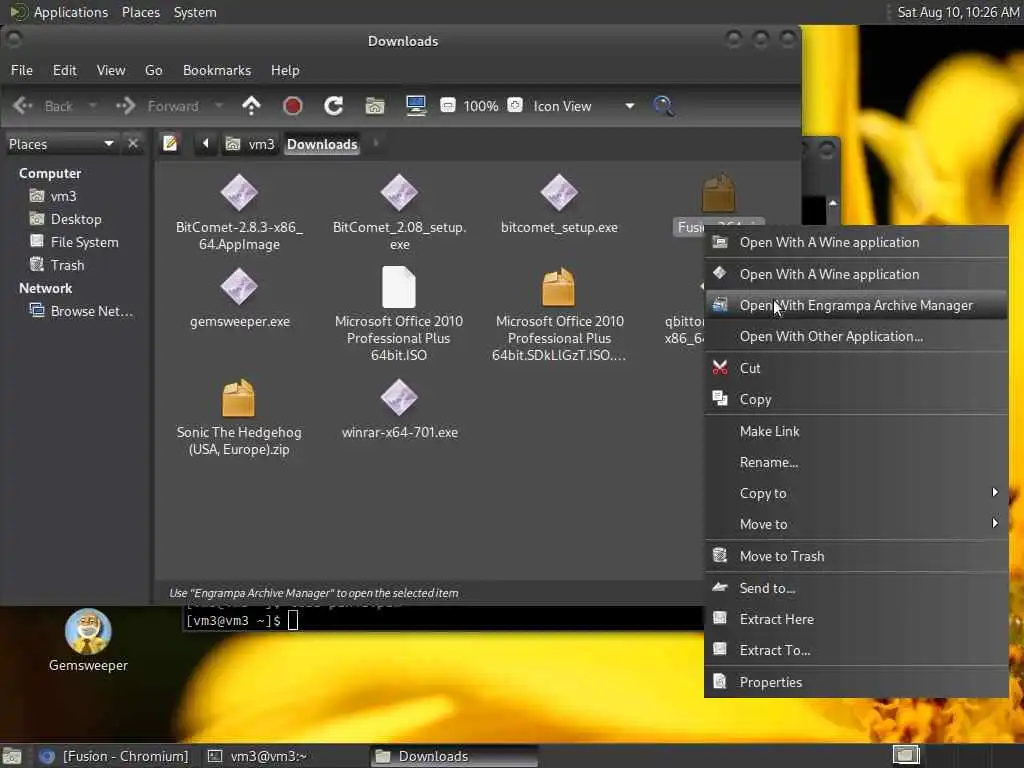Click the Forward navigation button
This screenshot has width=1024, height=768.
click(x=159, y=106)
